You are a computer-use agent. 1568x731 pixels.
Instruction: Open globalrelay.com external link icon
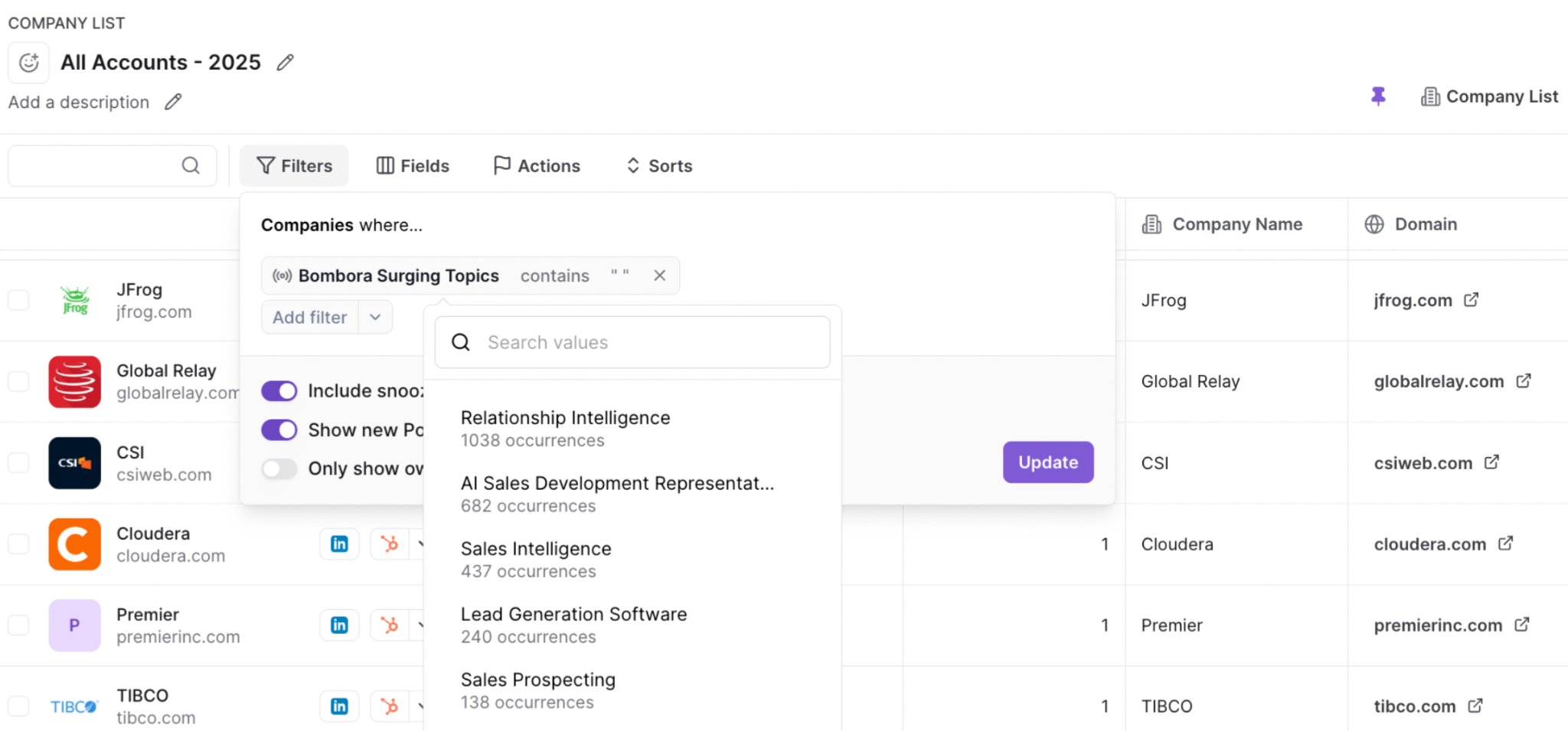1524,381
